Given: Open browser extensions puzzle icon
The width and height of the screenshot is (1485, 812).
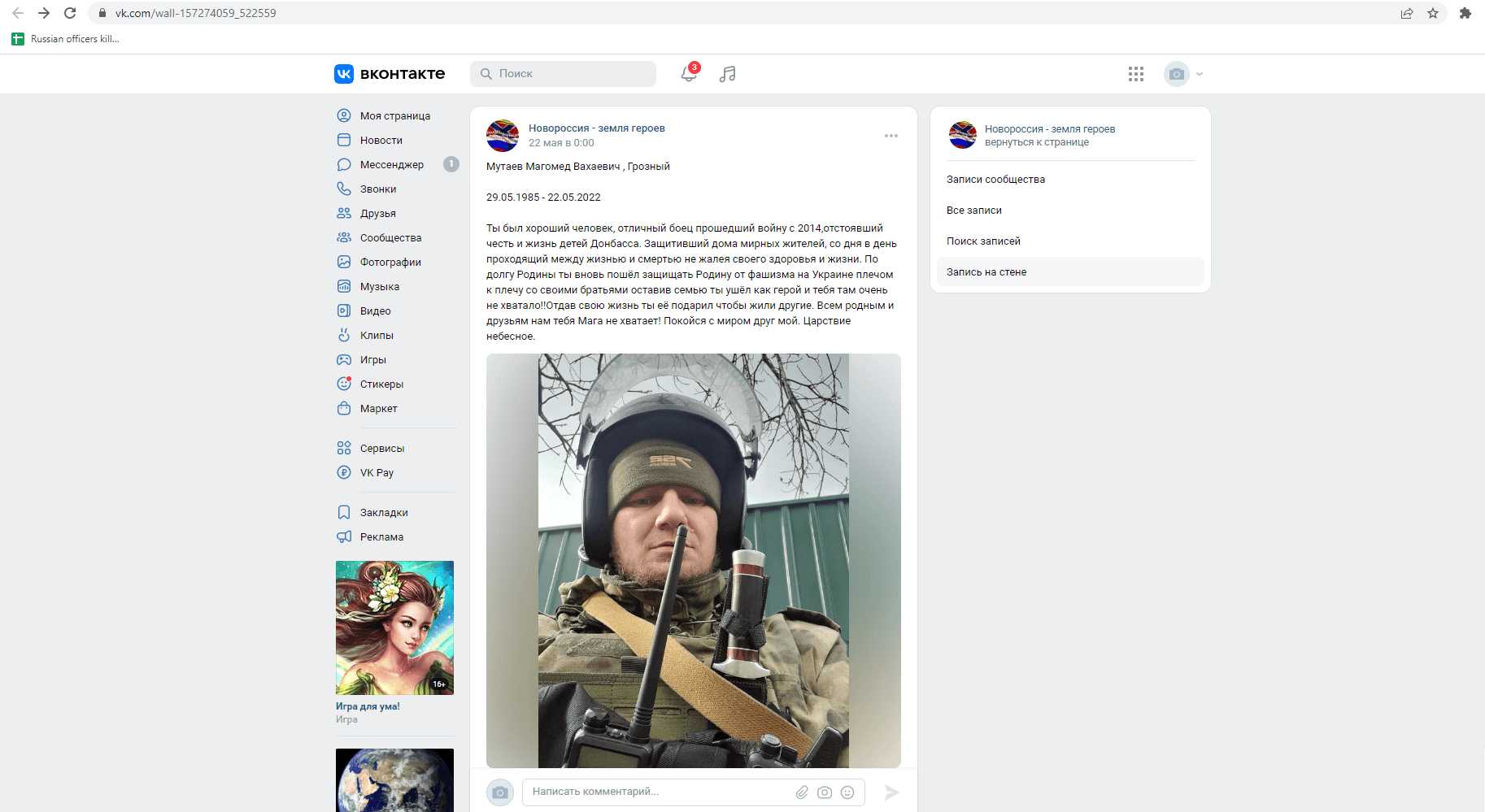Looking at the screenshot, I should coord(1465,13).
